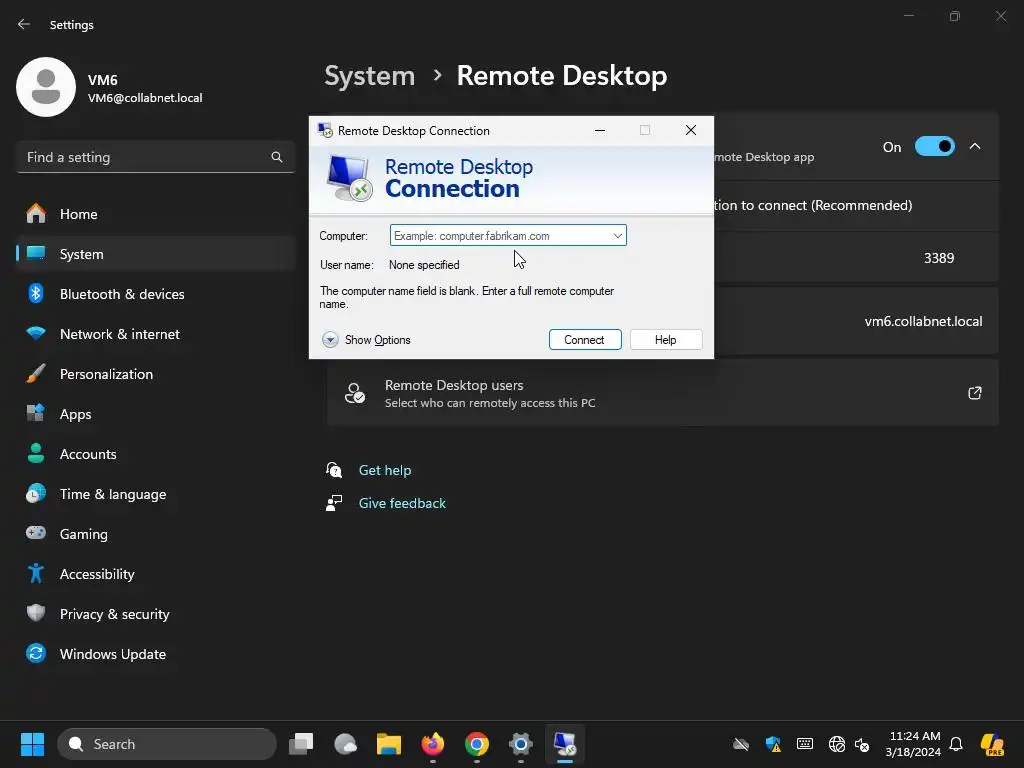Focus the Find a setting field

155,157
